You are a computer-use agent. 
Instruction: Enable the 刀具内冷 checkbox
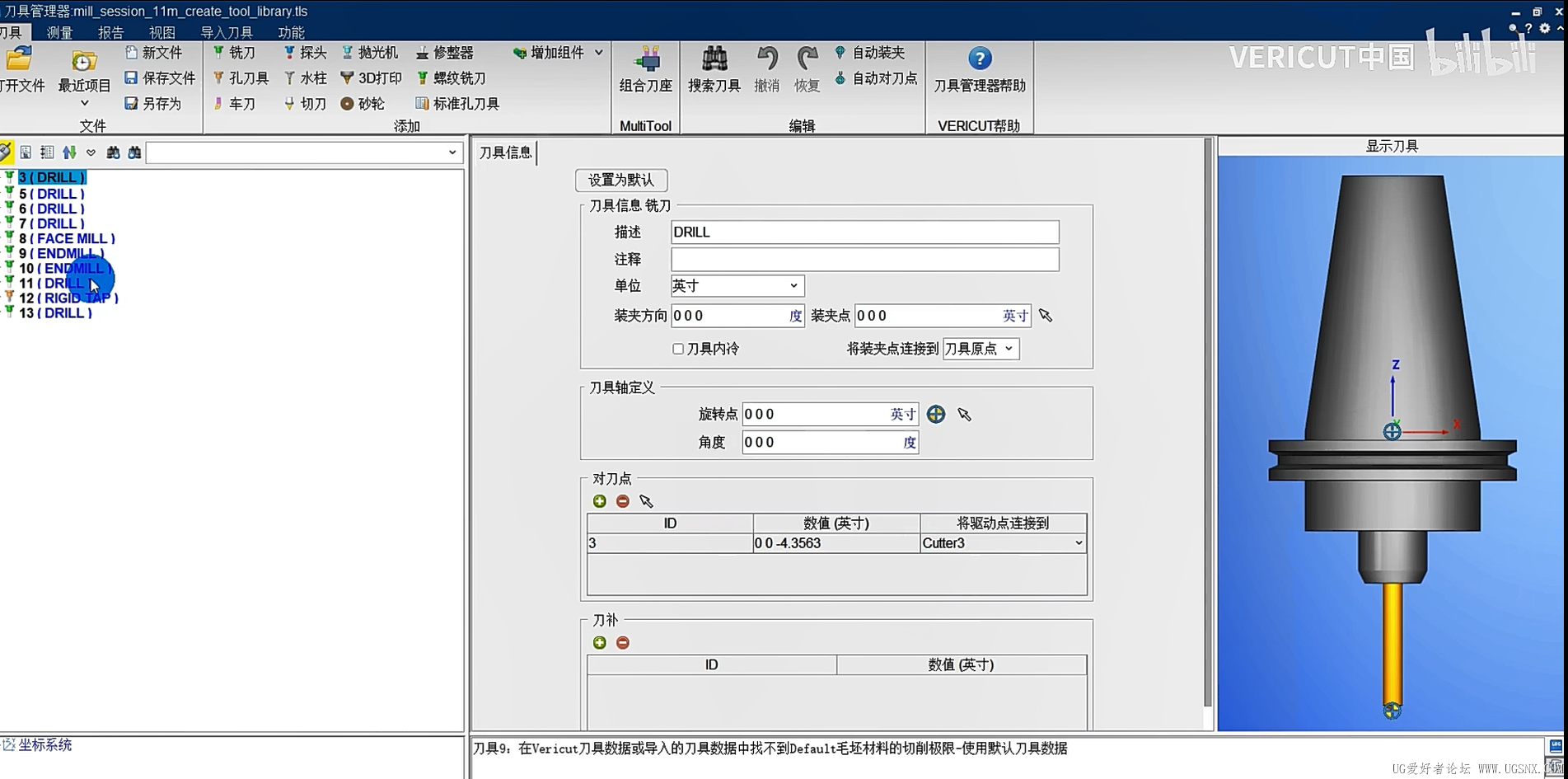[x=678, y=350]
